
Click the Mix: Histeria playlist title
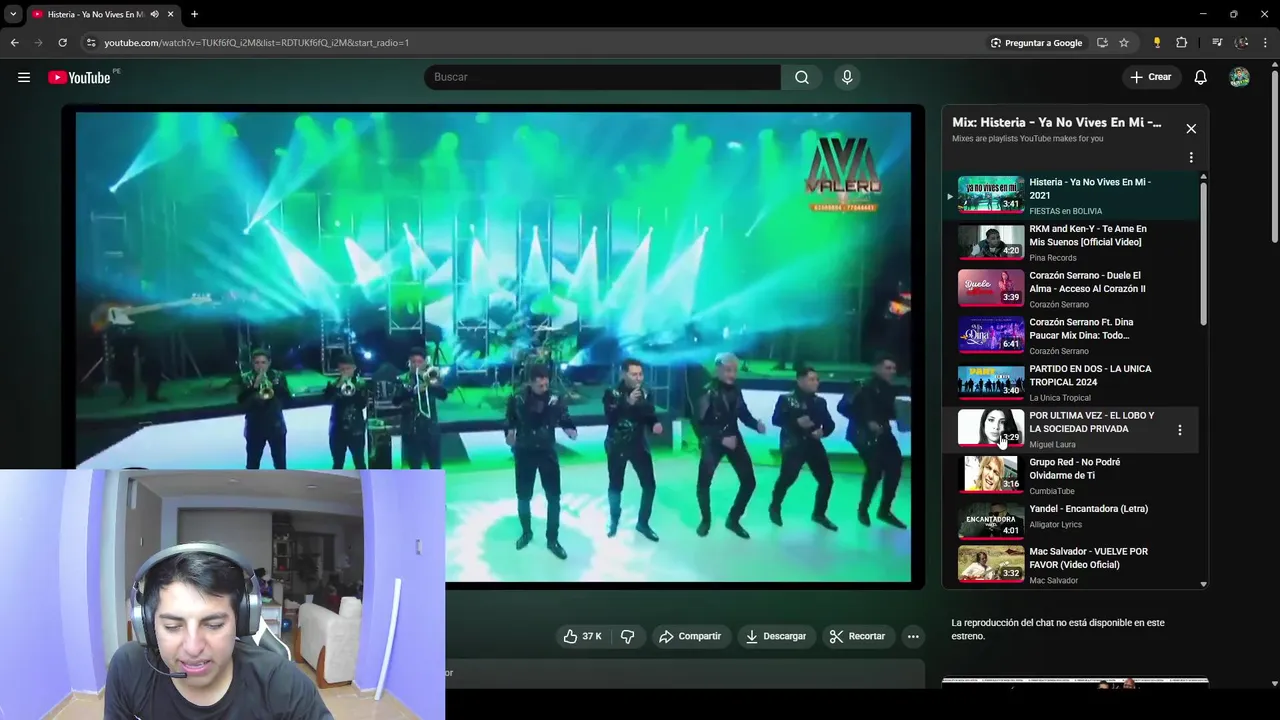point(1056,122)
